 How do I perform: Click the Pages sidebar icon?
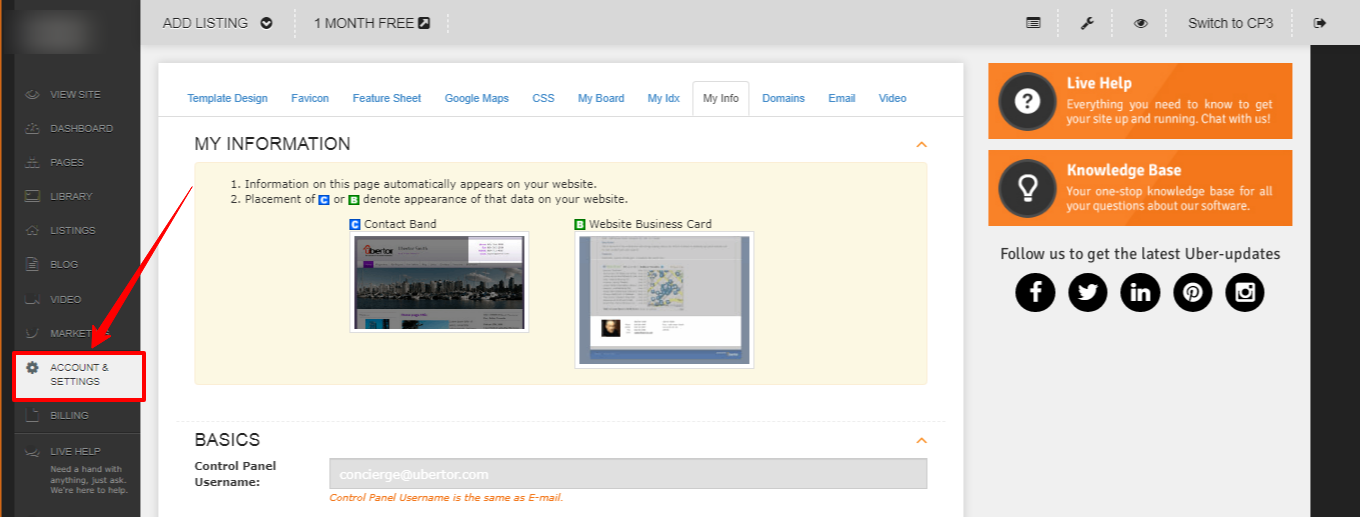[x=32, y=162]
